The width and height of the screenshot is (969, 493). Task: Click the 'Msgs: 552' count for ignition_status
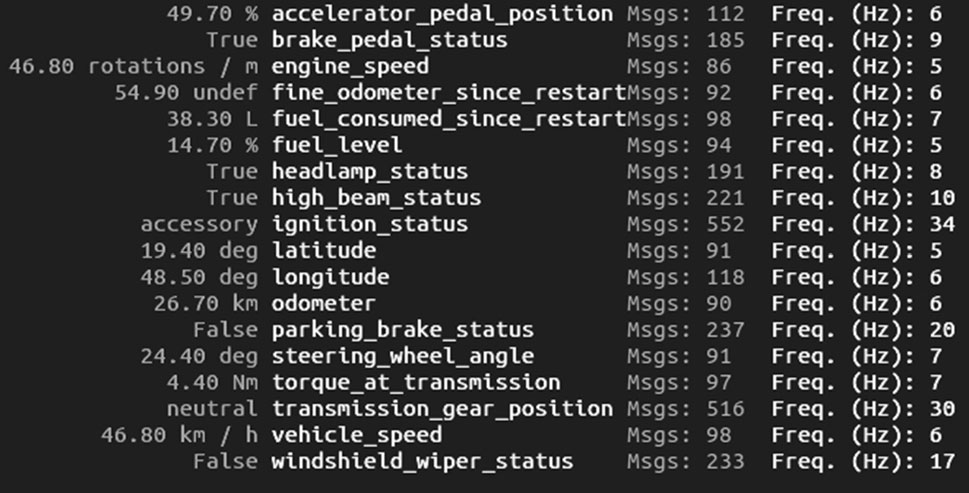point(685,224)
